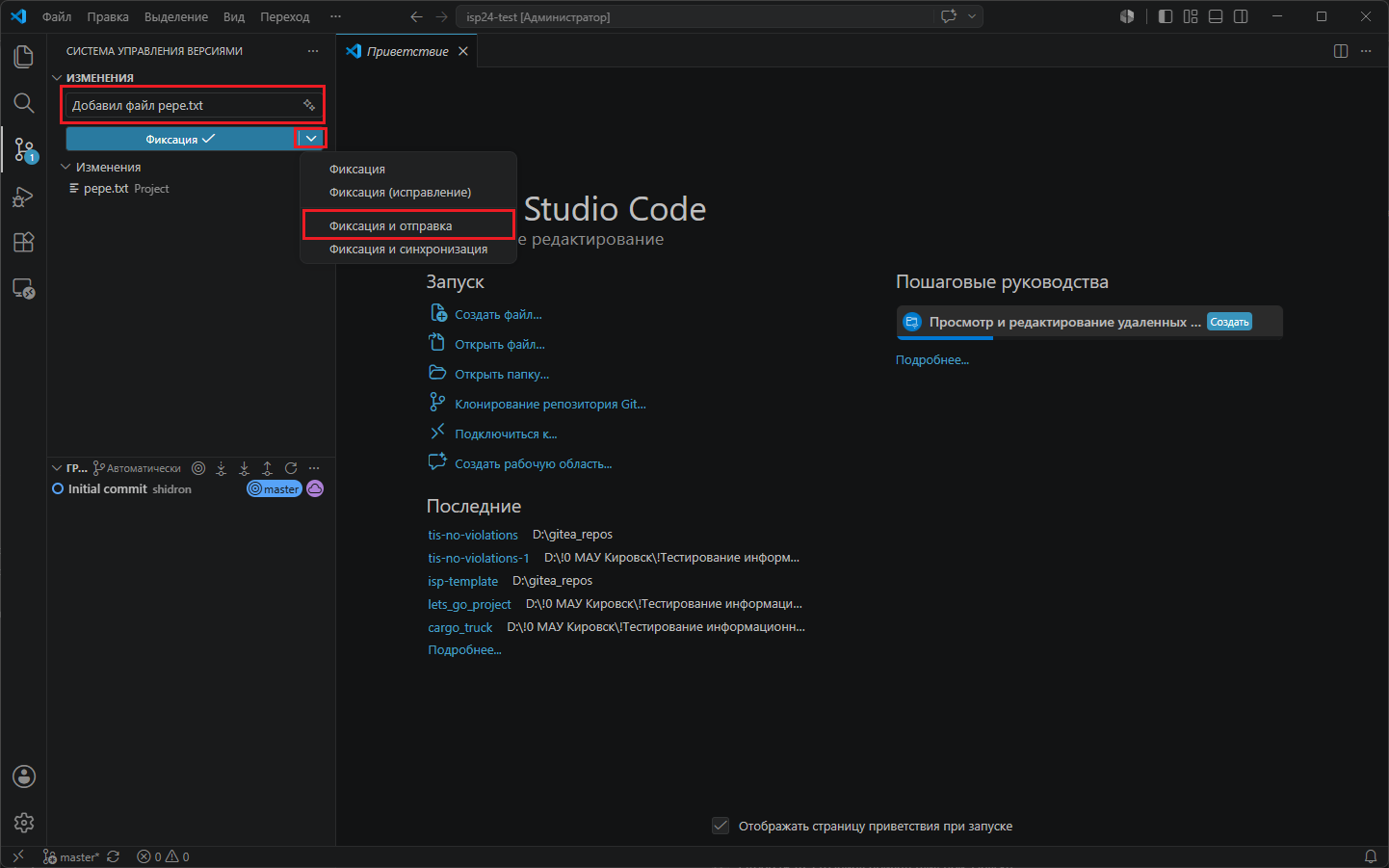The image size is (1389, 868).
Task: Click the Фиксация commit button
Action: 181,139
